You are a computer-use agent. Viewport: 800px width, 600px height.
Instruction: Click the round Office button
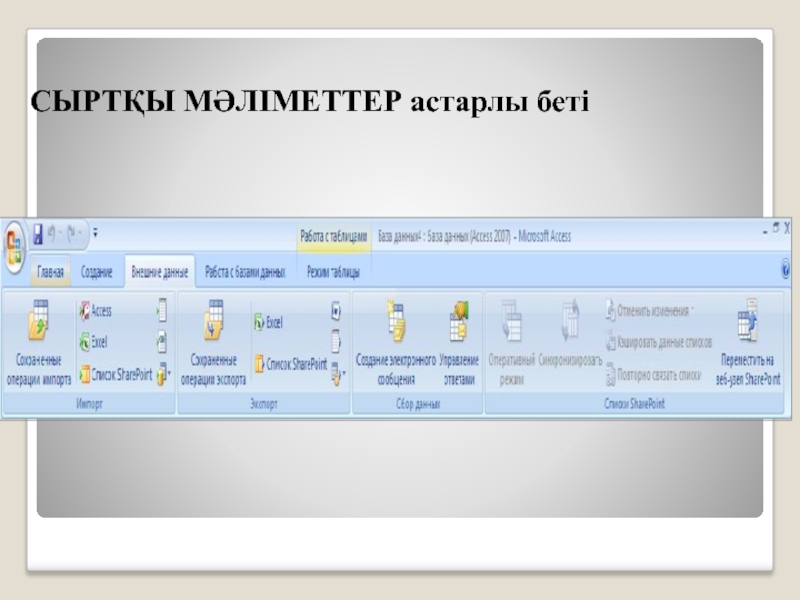[x=14, y=246]
